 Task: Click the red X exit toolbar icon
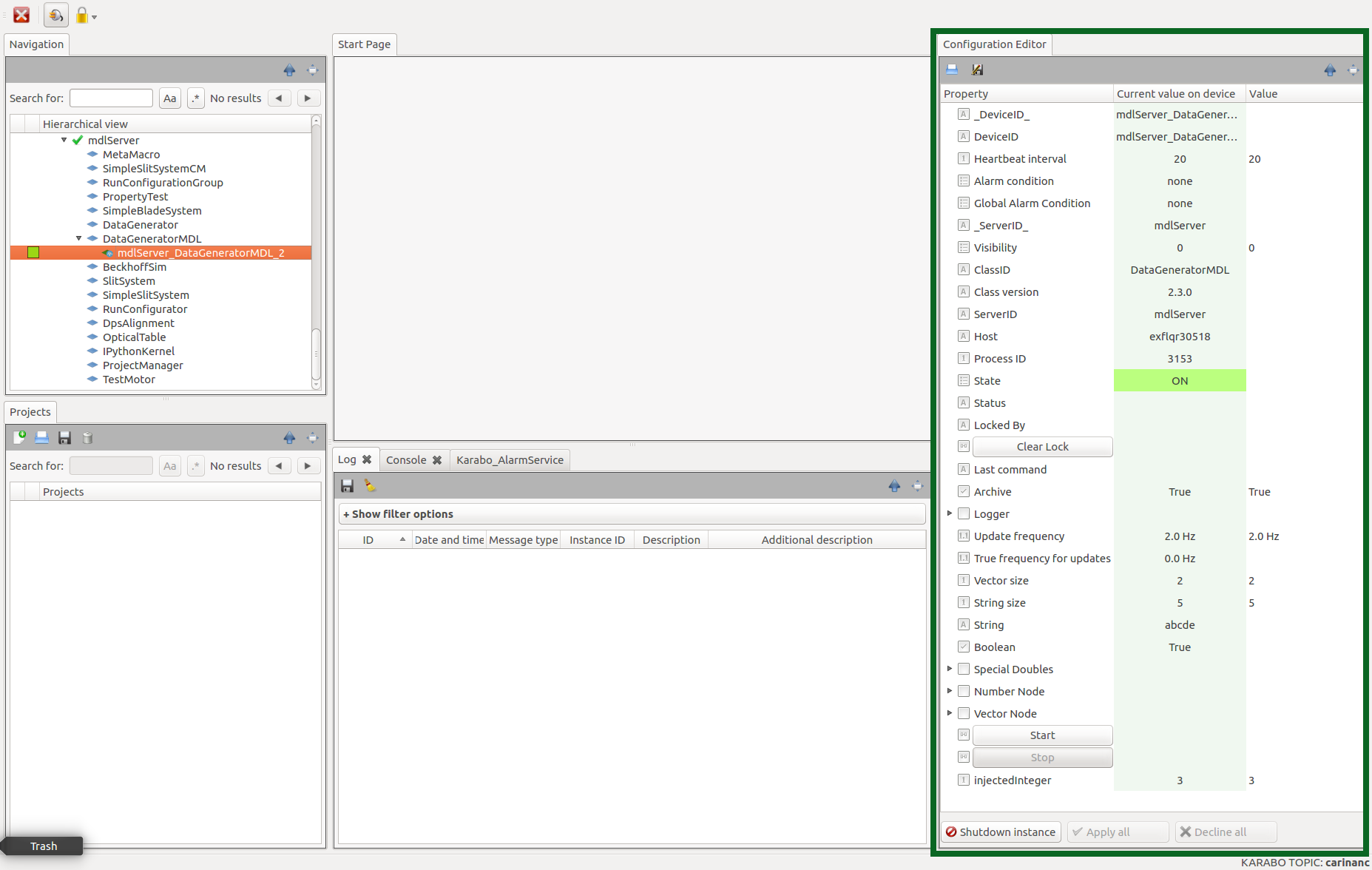[x=21, y=15]
